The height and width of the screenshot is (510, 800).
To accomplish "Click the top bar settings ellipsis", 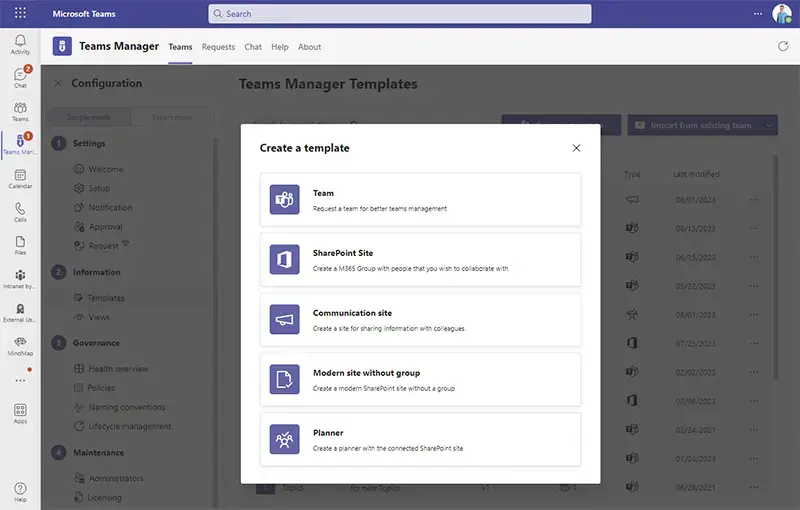I will pyautogui.click(x=758, y=14).
